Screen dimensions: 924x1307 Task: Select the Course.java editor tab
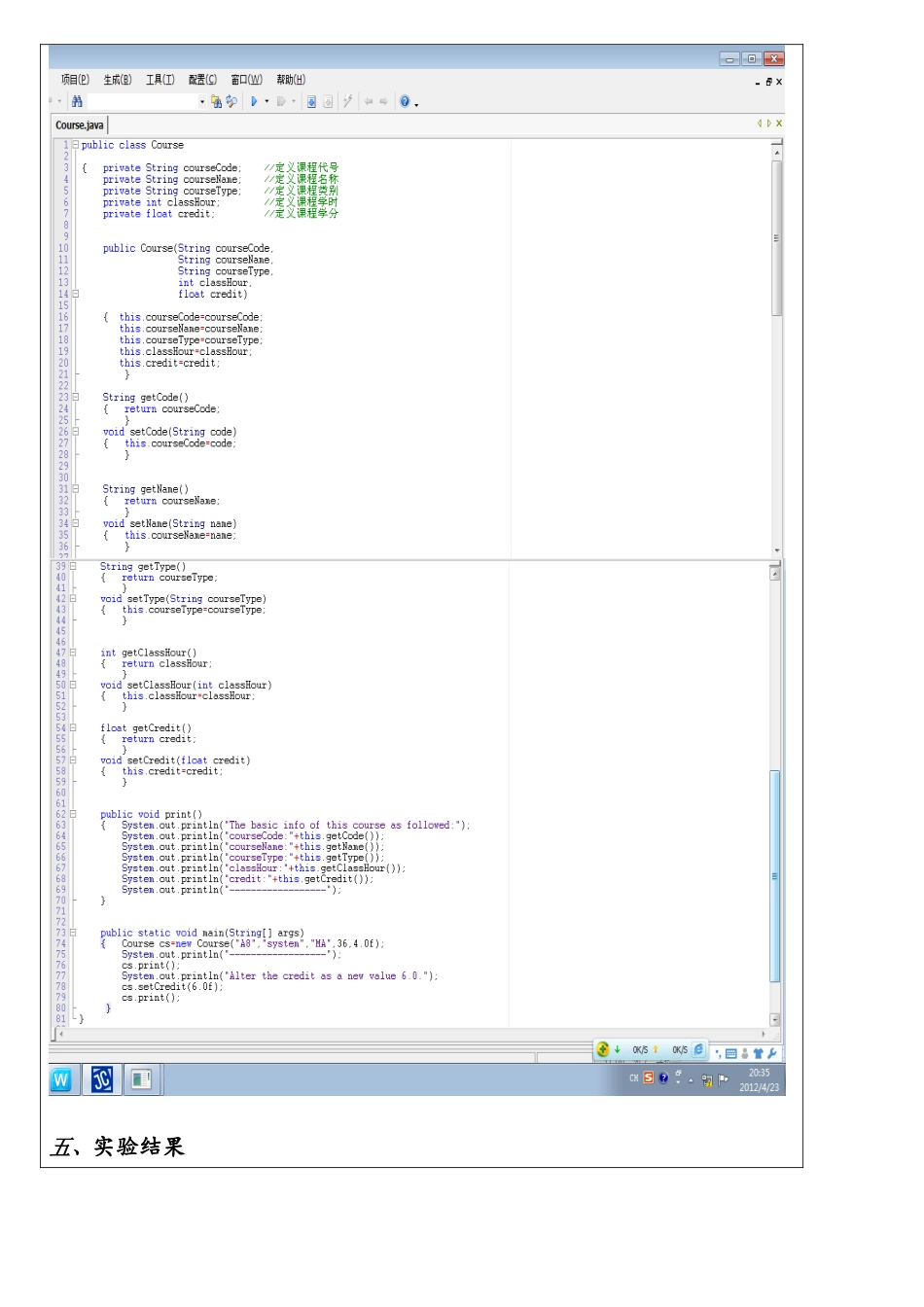pyautogui.click(x=80, y=125)
